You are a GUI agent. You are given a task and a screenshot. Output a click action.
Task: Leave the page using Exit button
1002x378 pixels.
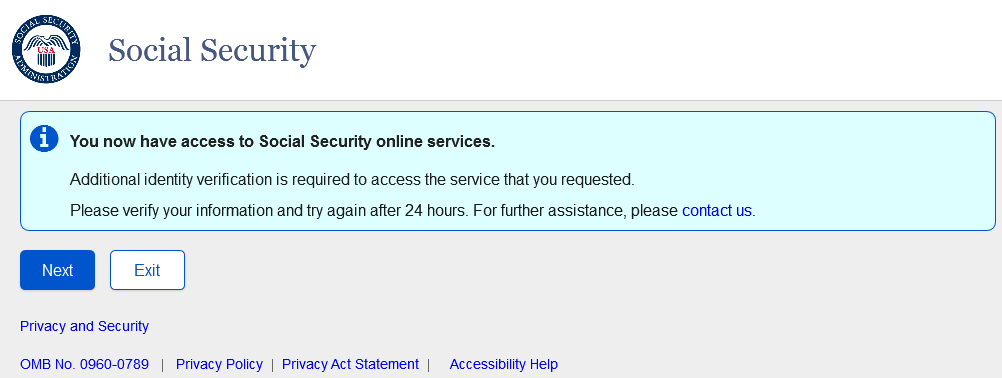(x=148, y=270)
